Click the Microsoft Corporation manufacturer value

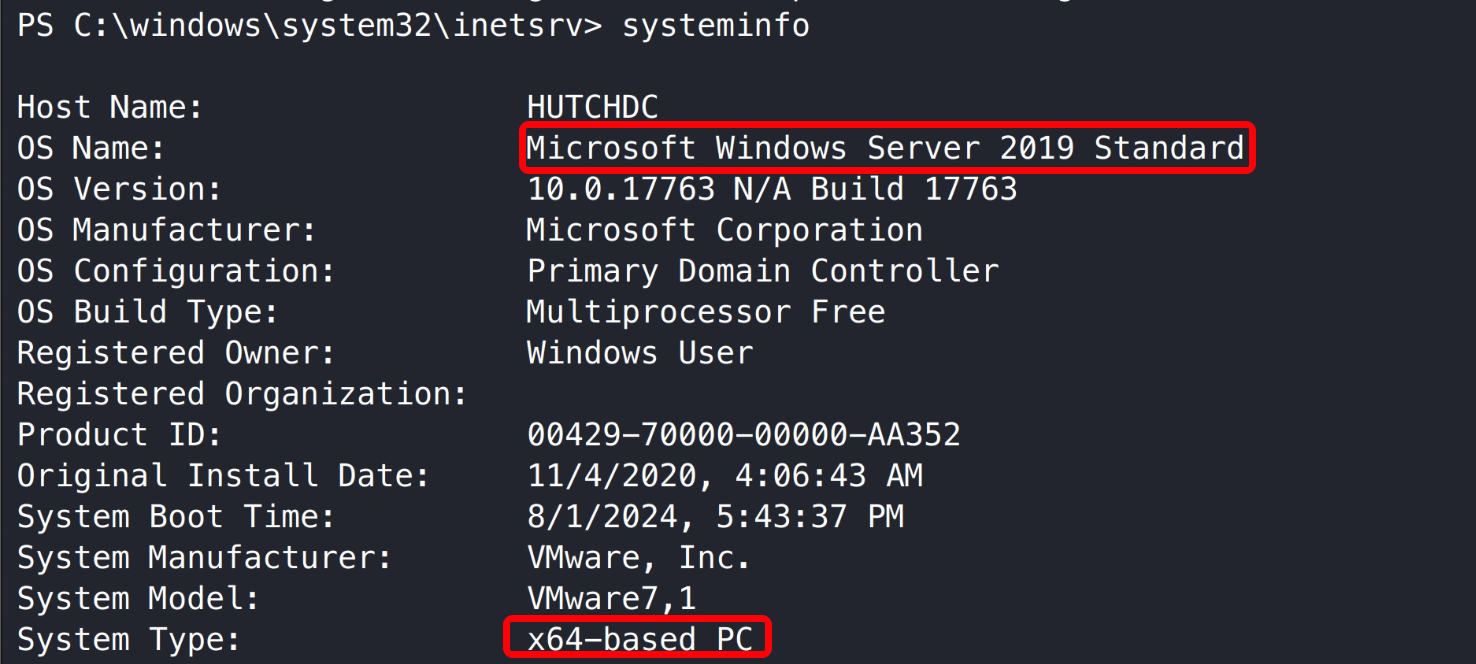pyautogui.click(x=724, y=230)
